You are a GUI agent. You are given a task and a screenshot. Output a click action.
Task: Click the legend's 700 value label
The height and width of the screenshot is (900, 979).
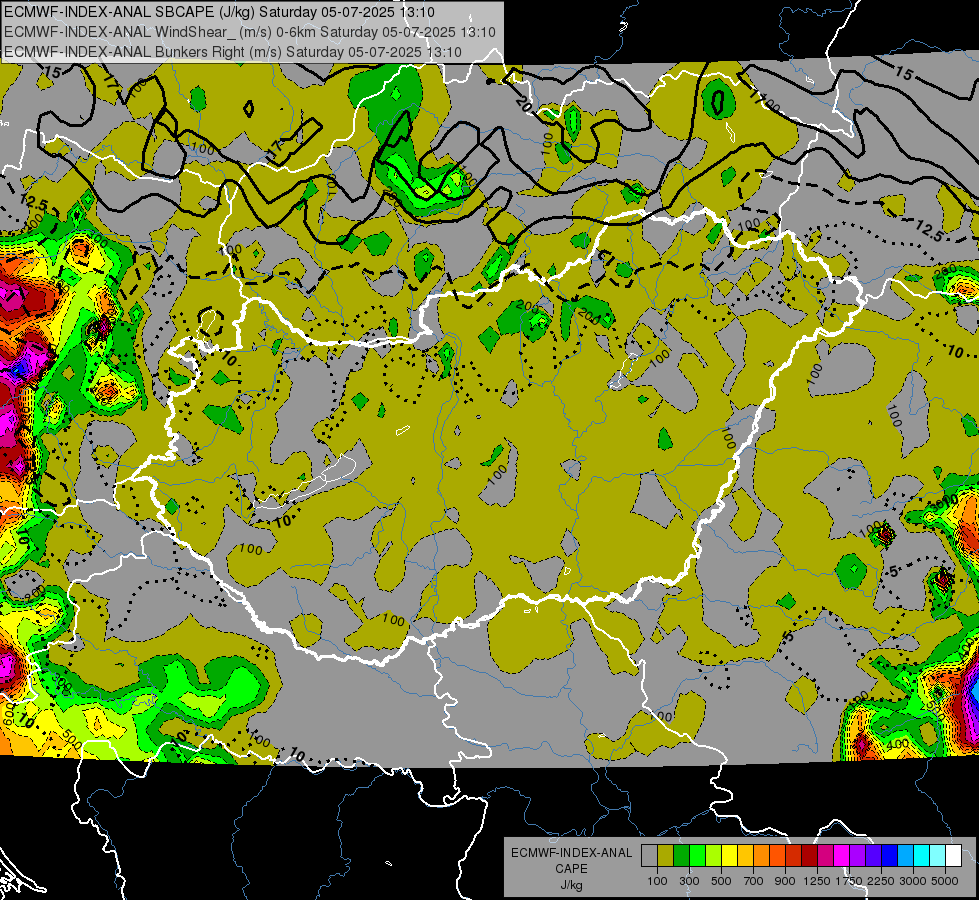pos(754,881)
